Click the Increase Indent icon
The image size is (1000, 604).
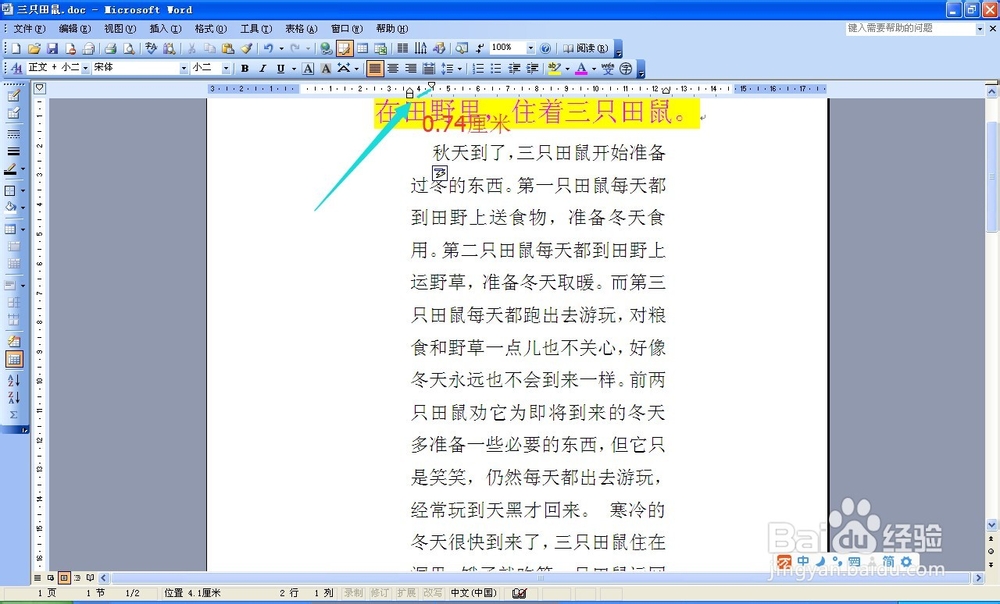[533, 68]
